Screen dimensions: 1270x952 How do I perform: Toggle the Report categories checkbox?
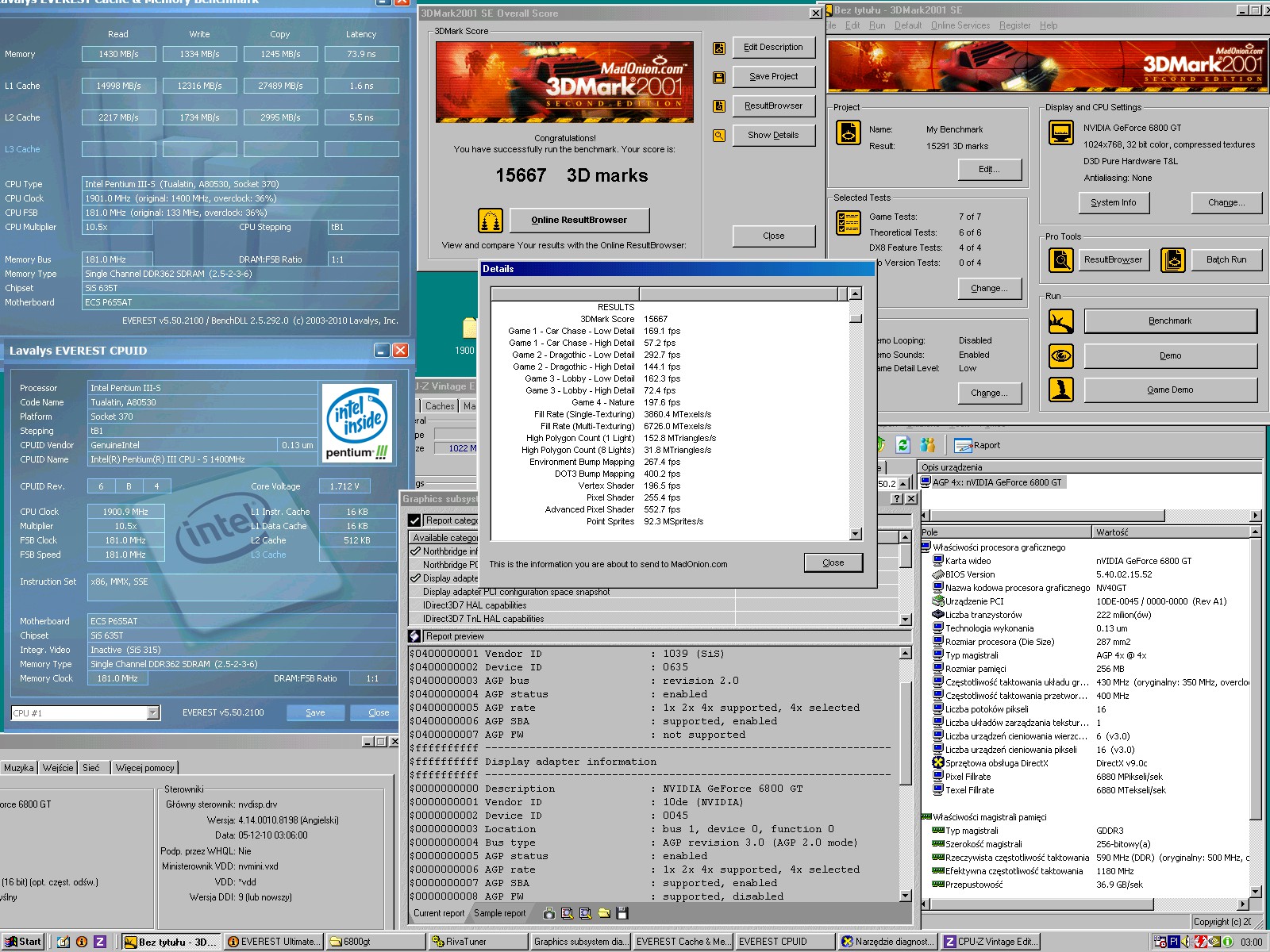(414, 520)
